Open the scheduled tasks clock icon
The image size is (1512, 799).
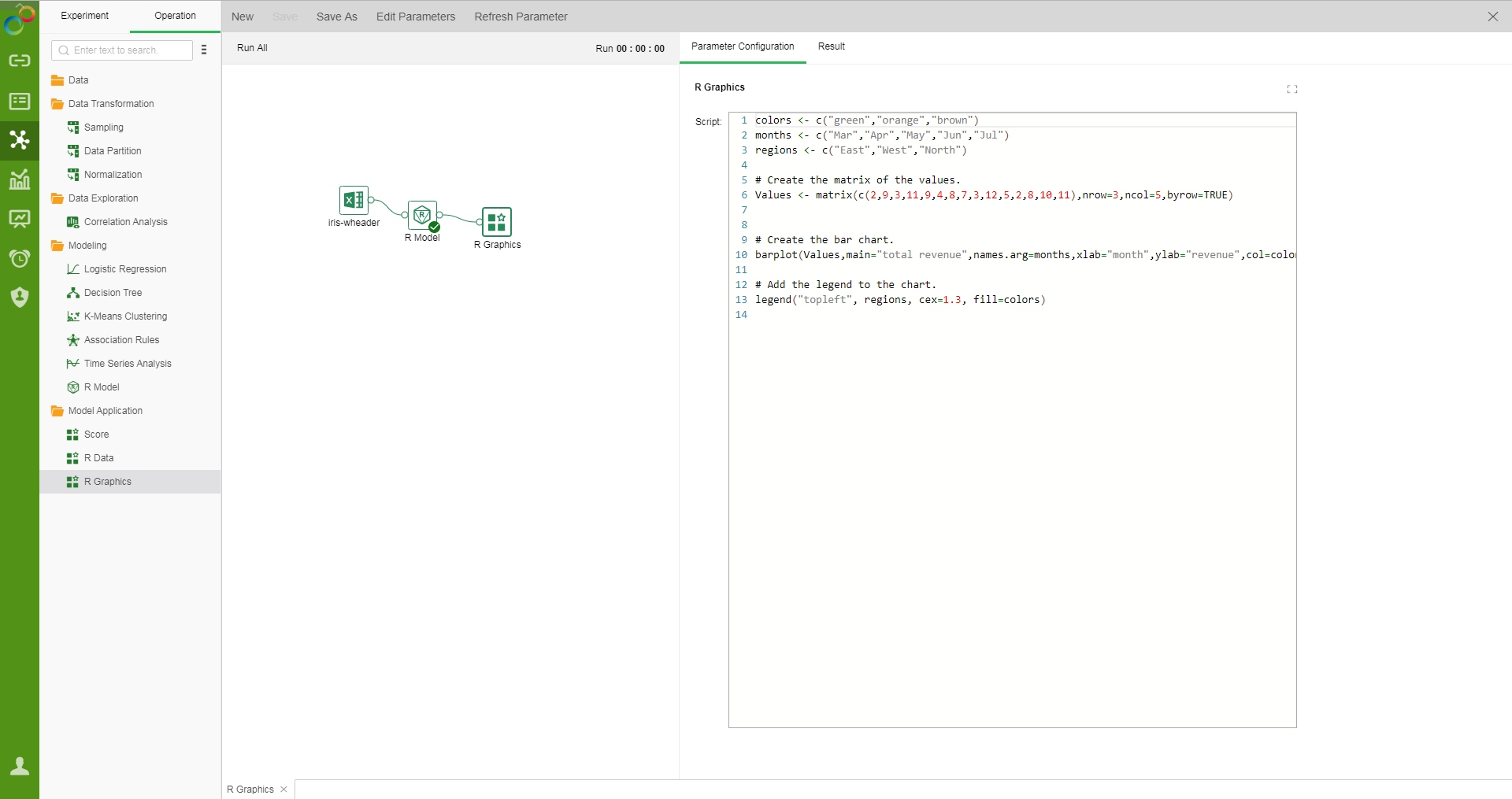tap(20, 258)
